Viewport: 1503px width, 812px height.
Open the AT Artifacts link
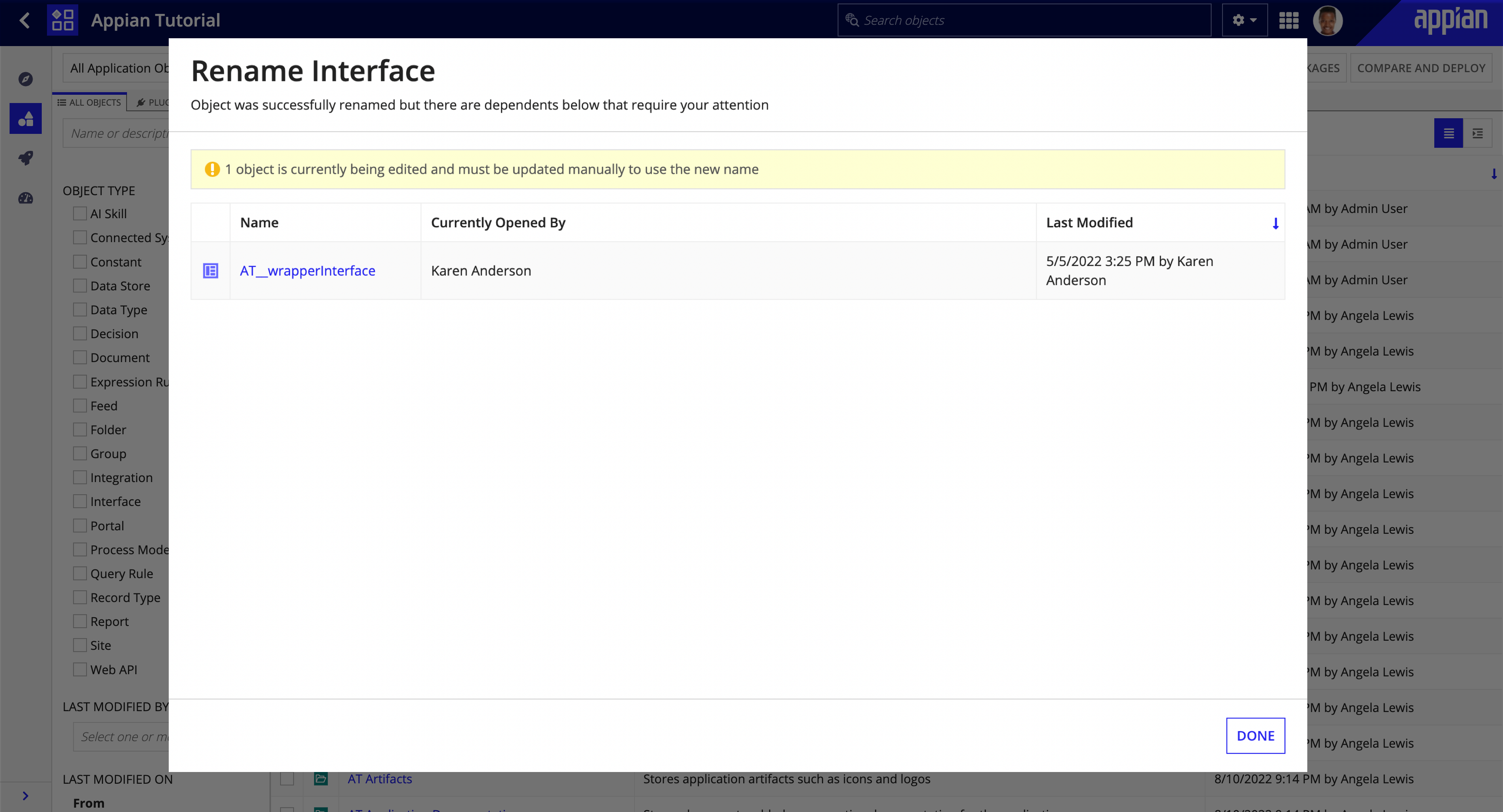point(380,779)
